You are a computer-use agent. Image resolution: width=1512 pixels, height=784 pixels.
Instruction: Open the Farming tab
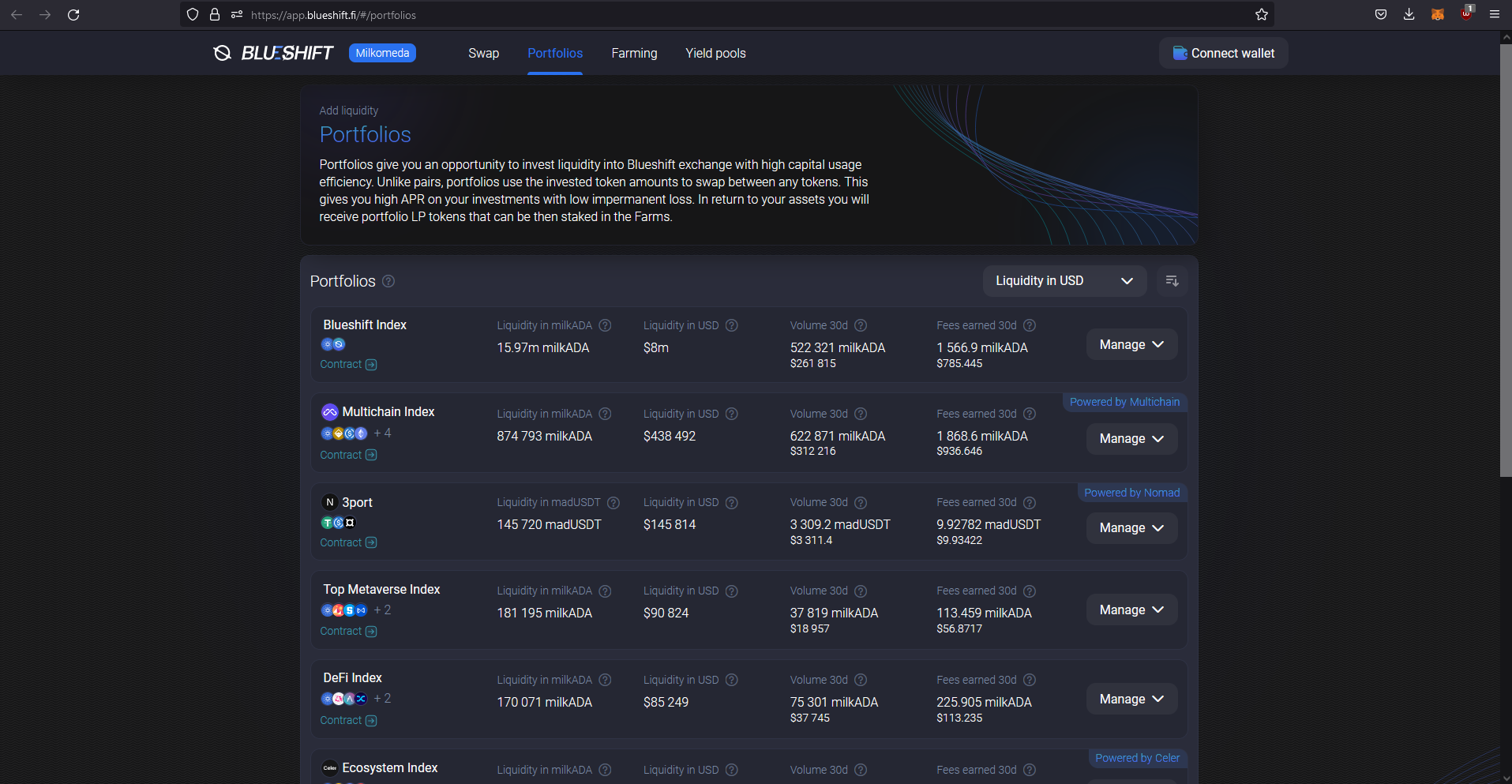[634, 53]
